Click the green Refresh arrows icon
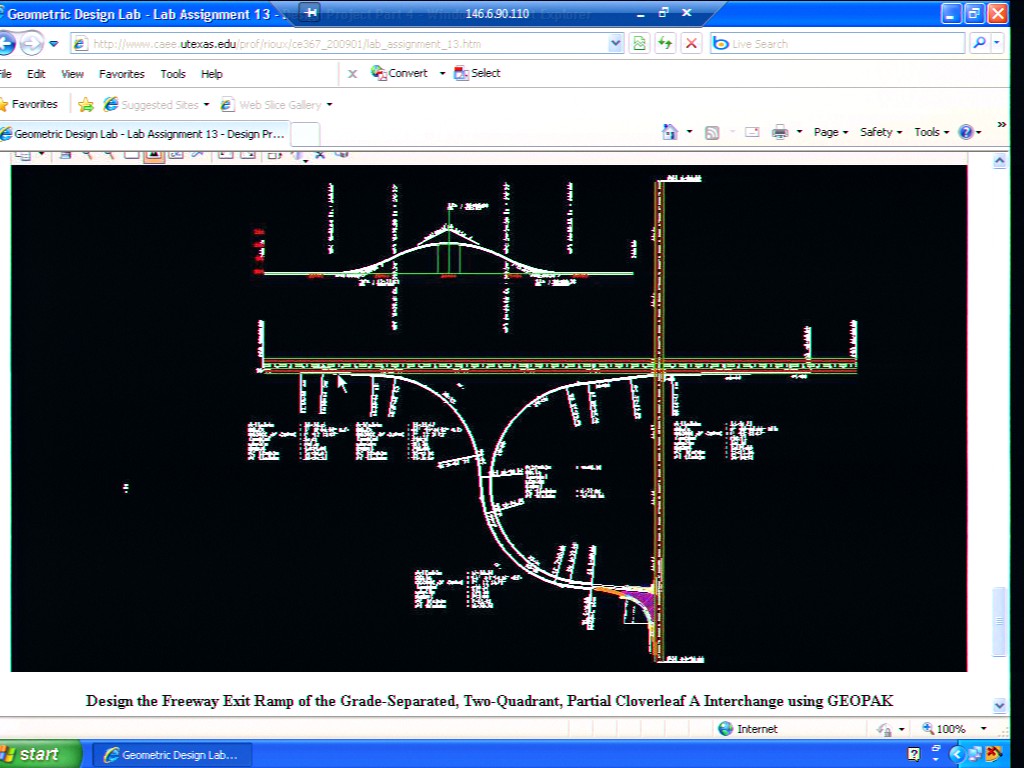The image size is (1024, 768). tap(665, 44)
